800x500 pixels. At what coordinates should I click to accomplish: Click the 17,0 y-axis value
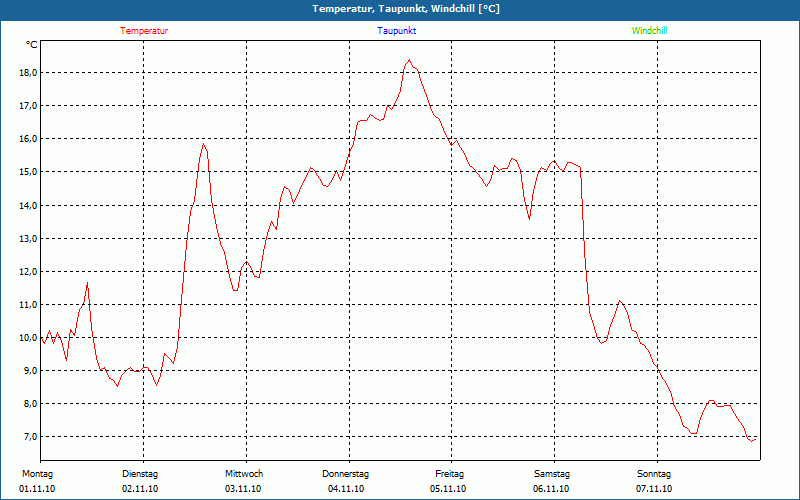[x=29, y=106]
